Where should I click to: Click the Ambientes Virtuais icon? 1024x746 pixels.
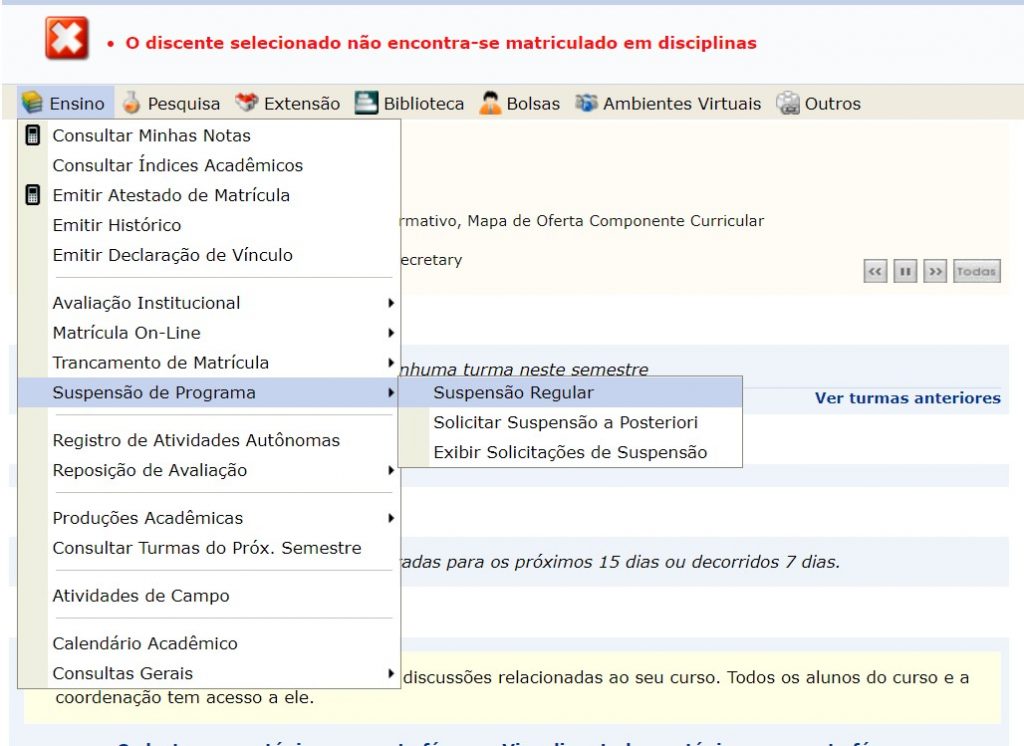click(587, 103)
